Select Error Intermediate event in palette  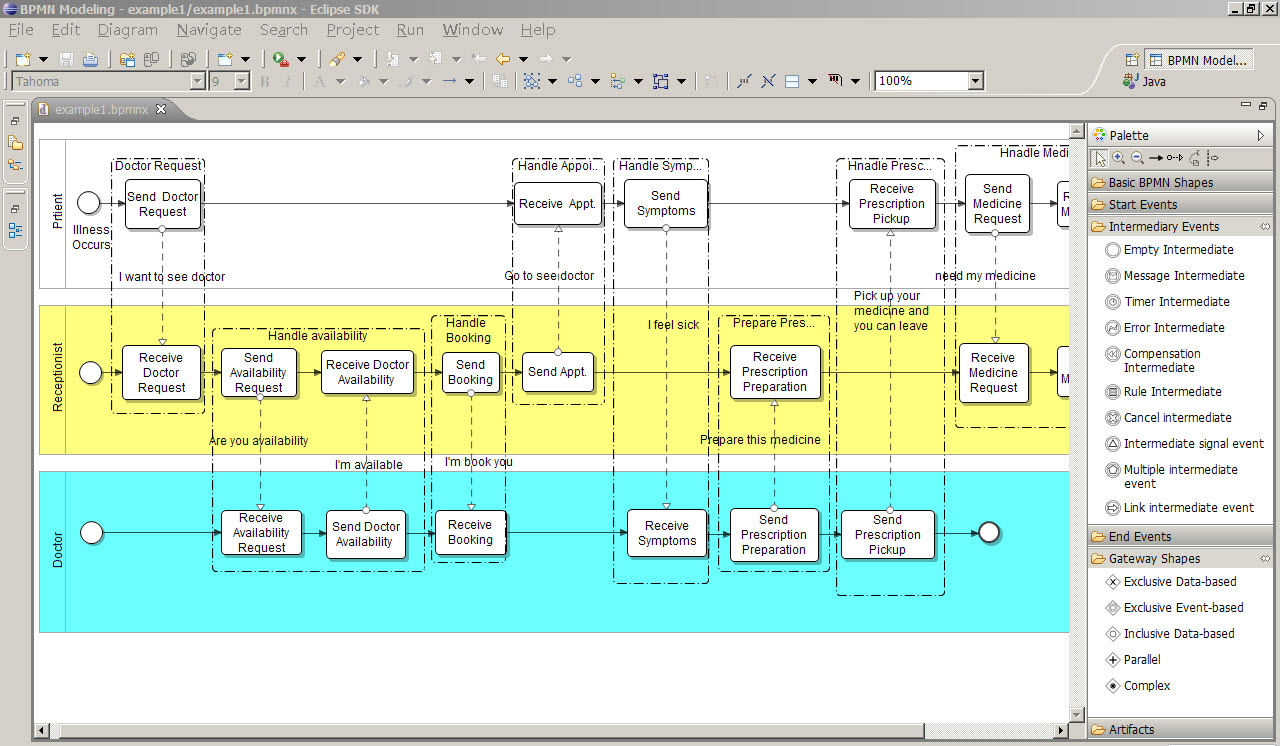[x=1165, y=328]
